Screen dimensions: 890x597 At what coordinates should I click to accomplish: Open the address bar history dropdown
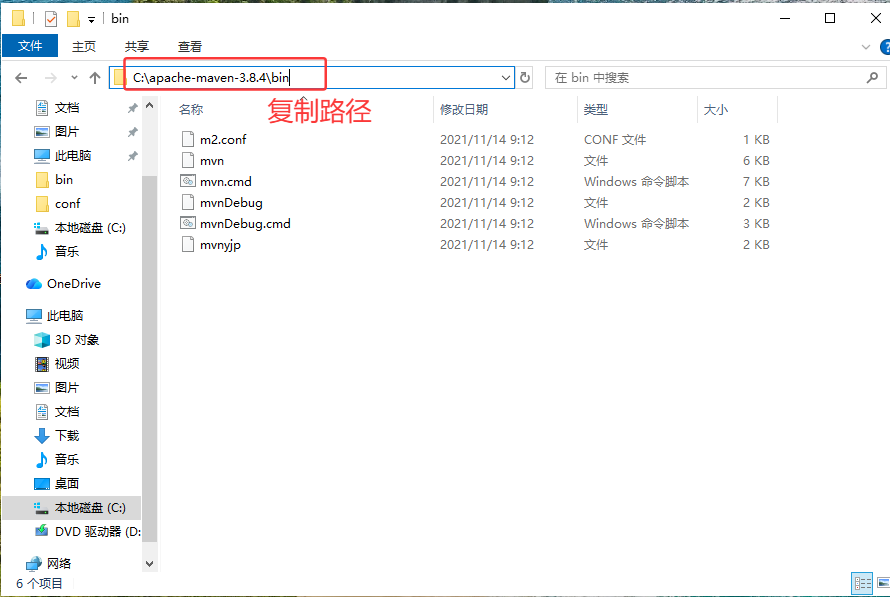coord(506,77)
